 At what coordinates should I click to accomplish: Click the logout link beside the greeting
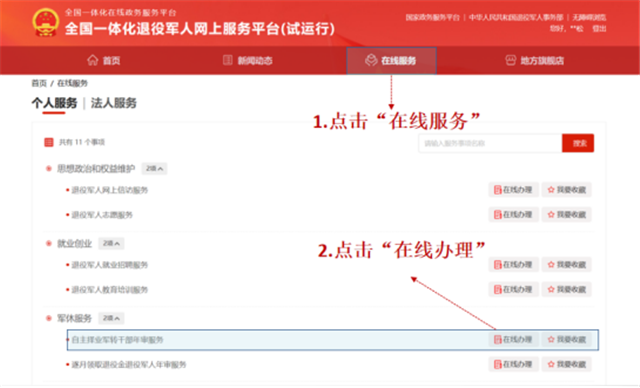pyautogui.click(x=599, y=29)
